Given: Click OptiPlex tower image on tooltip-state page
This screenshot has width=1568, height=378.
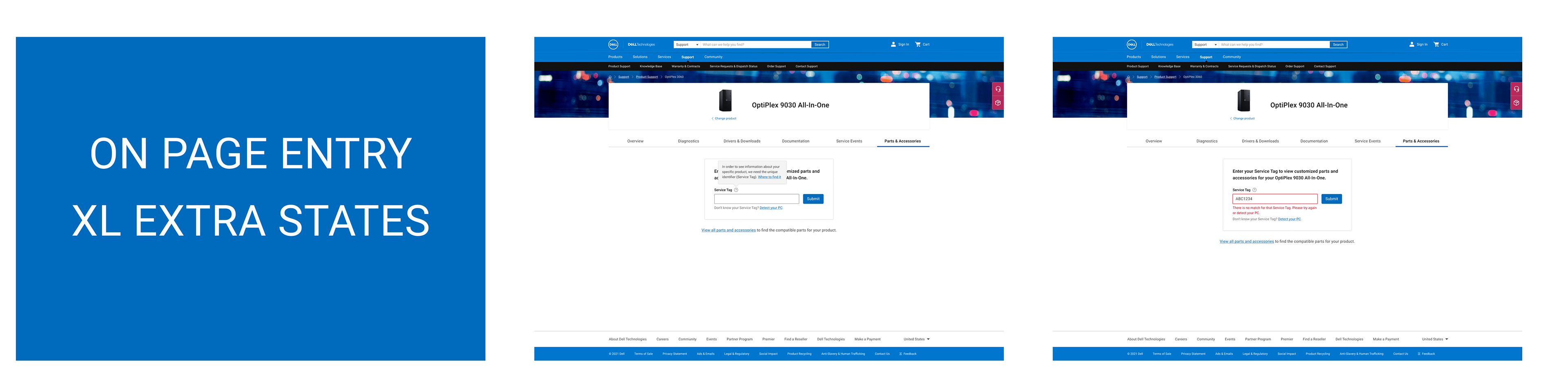Looking at the screenshot, I should 725,101.
